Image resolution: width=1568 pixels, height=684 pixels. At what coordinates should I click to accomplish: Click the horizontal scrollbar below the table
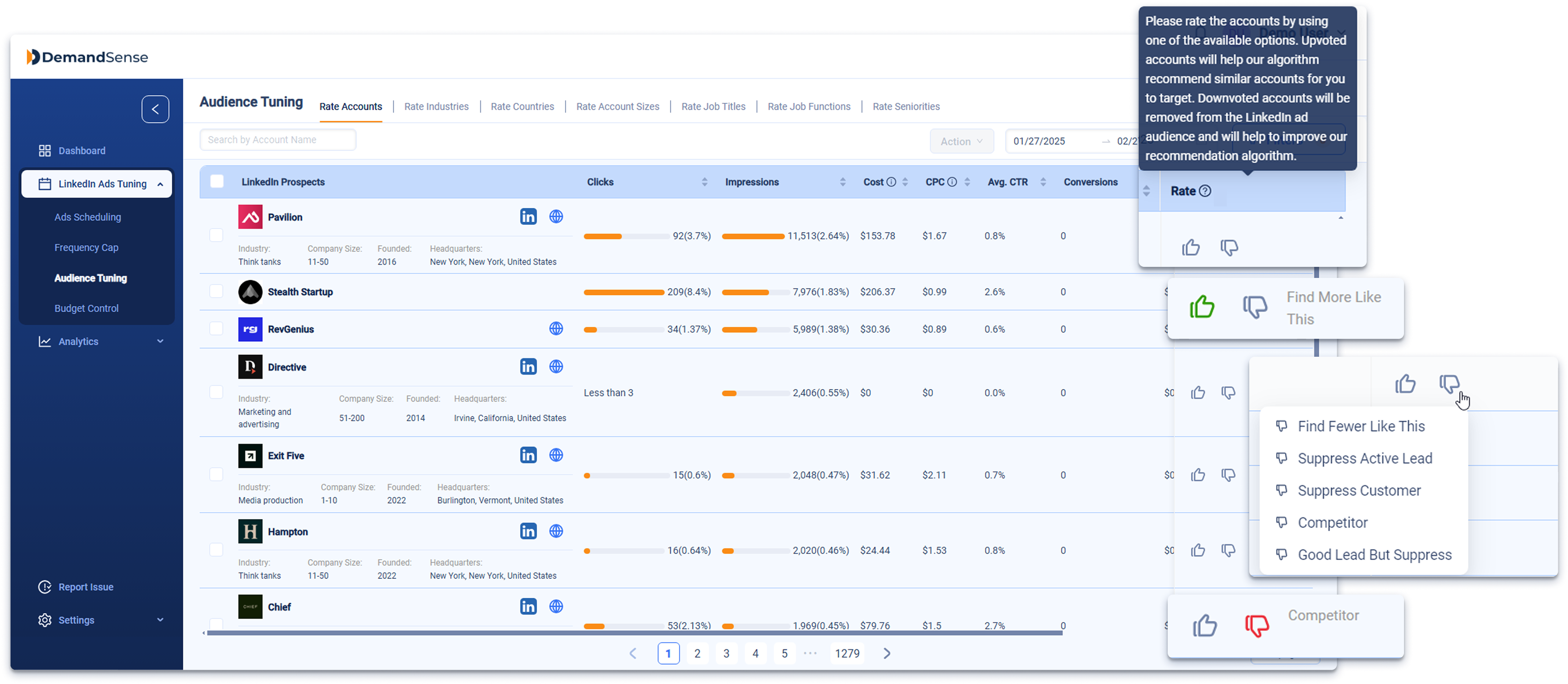coord(635,633)
